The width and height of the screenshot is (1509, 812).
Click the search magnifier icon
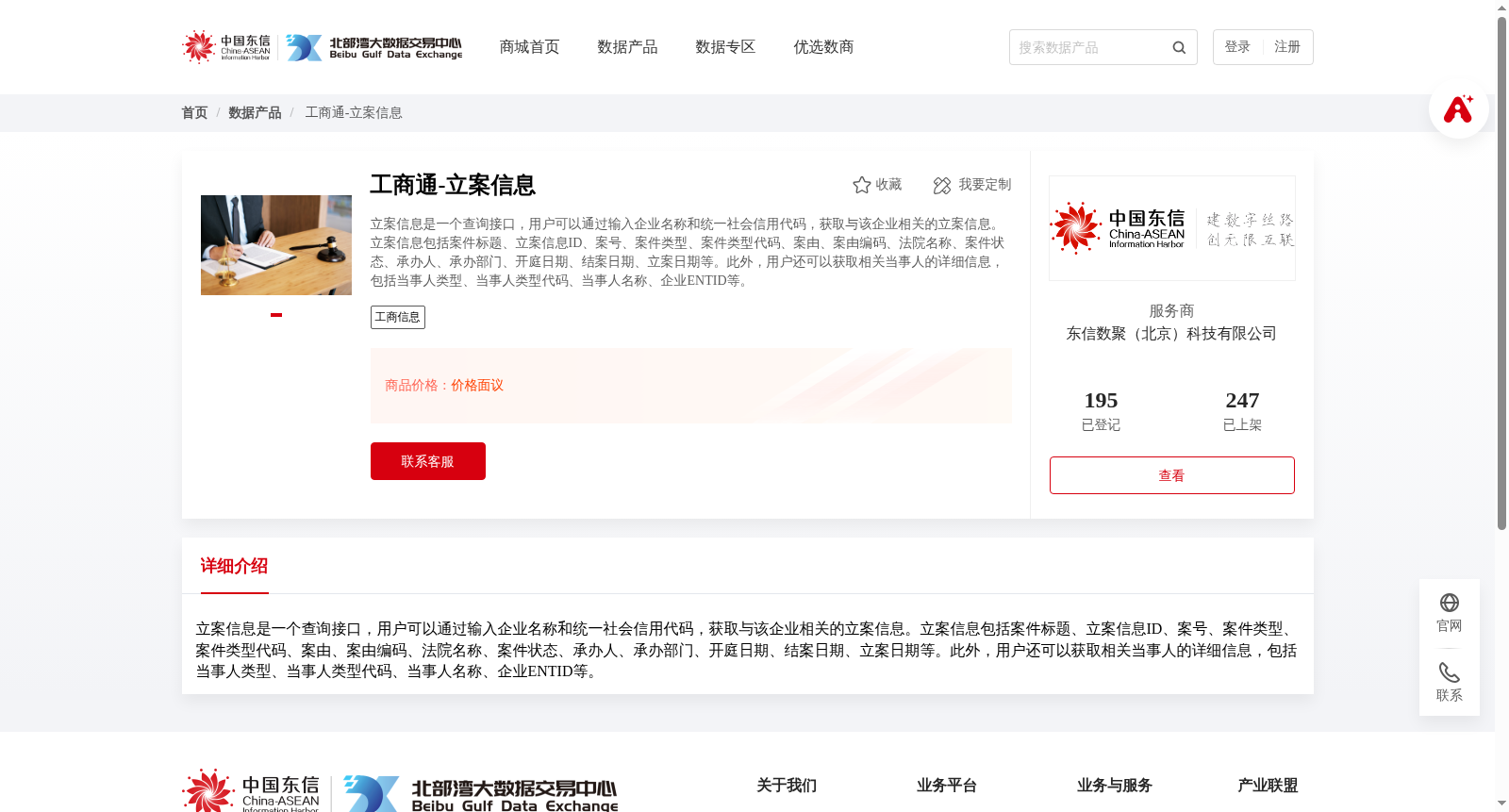tap(1179, 47)
